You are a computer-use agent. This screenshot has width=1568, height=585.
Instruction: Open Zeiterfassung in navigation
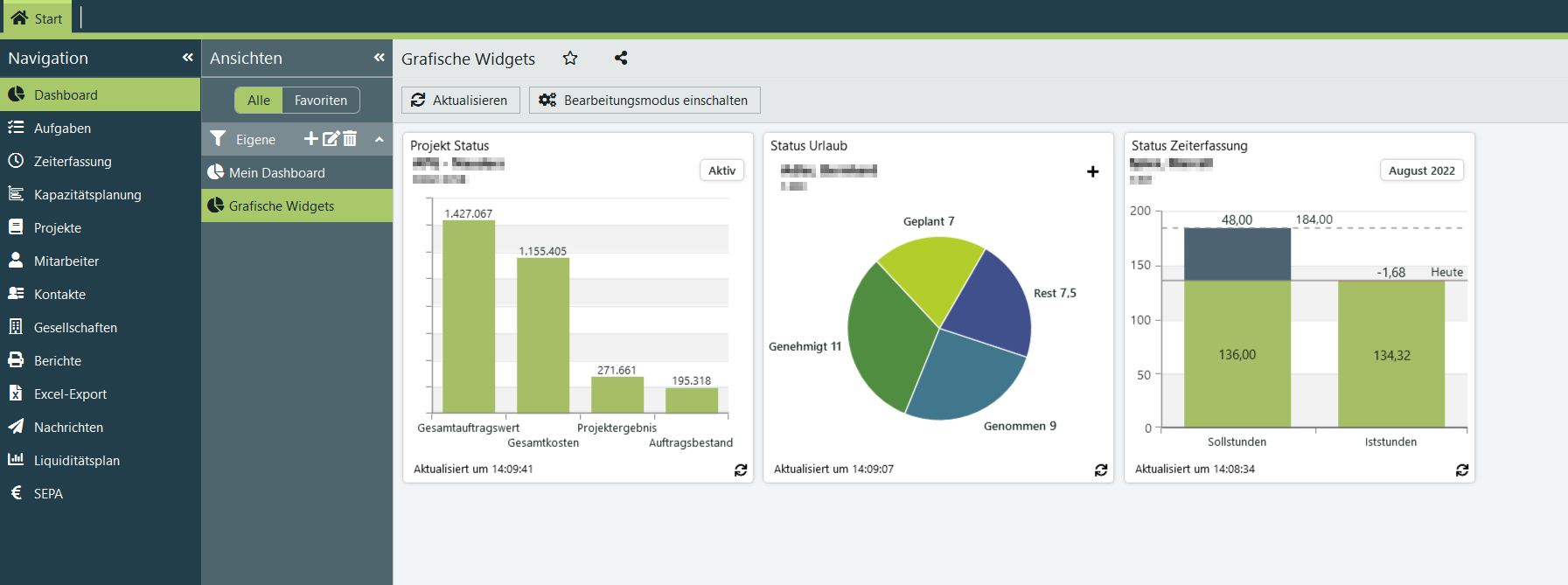(x=73, y=162)
